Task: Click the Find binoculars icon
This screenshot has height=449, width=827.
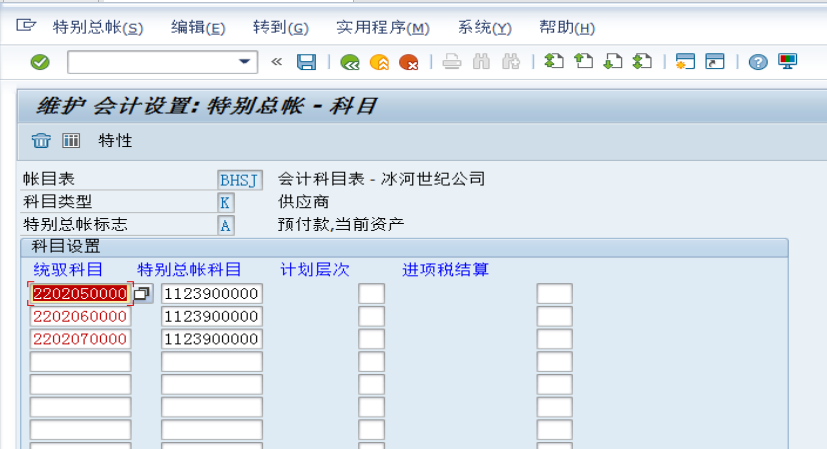Action: point(481,62)
